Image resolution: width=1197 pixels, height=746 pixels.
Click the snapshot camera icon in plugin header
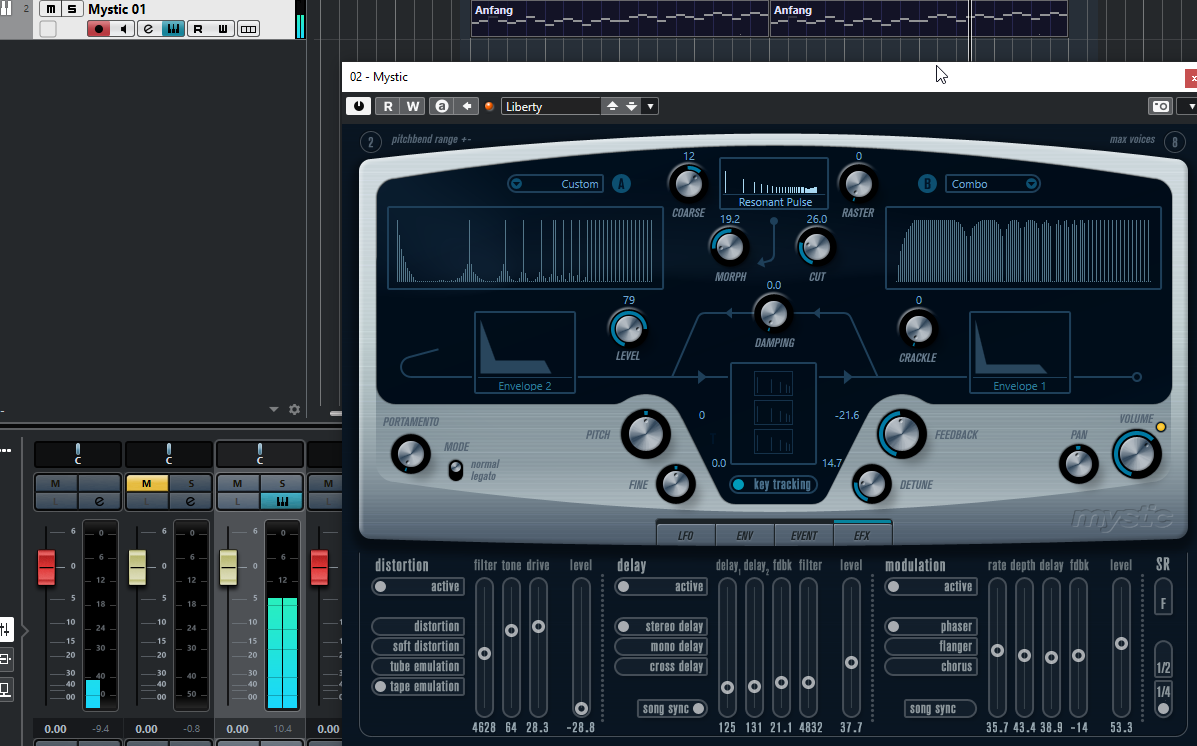click(x=1160, y=106)
